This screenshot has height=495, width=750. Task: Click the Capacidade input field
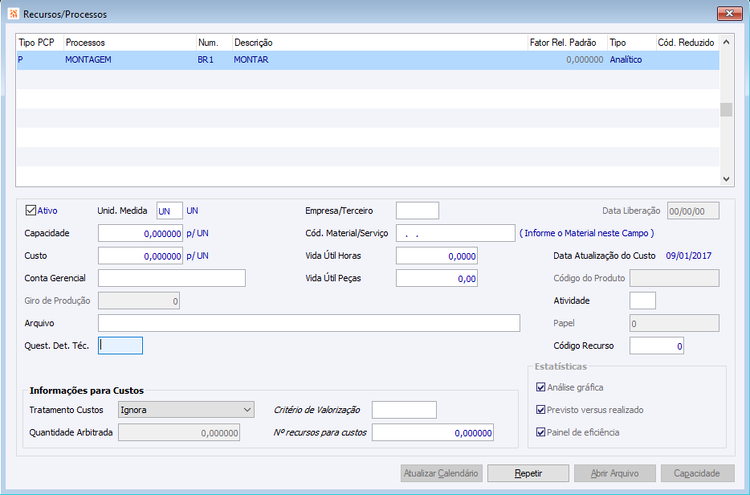tap(140, 233)
